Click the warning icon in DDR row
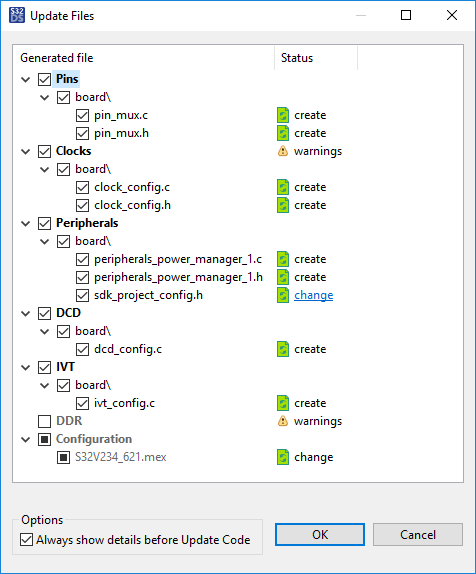Viewport: 476px width, 574px height. [283, 421]
